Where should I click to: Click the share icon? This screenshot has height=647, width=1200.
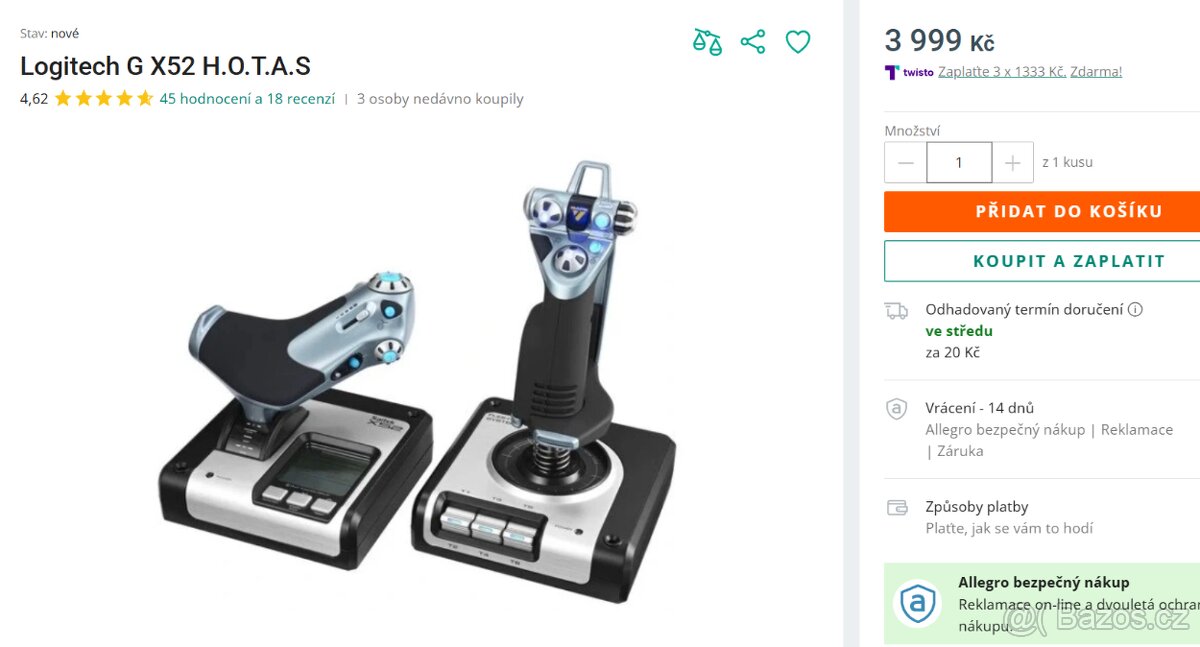pos(753,42)
